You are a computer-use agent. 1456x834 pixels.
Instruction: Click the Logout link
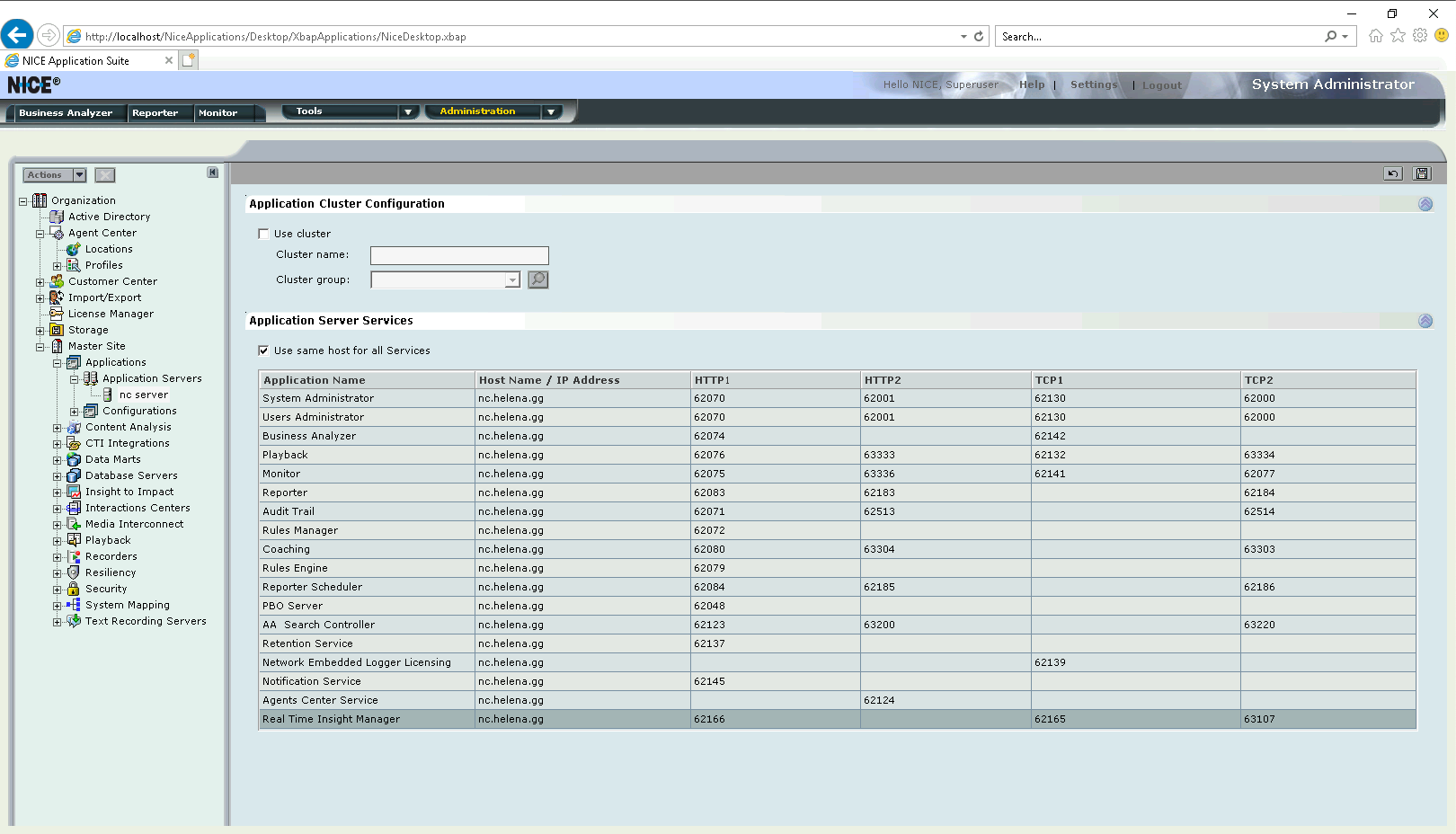[x=1161, y=85]
